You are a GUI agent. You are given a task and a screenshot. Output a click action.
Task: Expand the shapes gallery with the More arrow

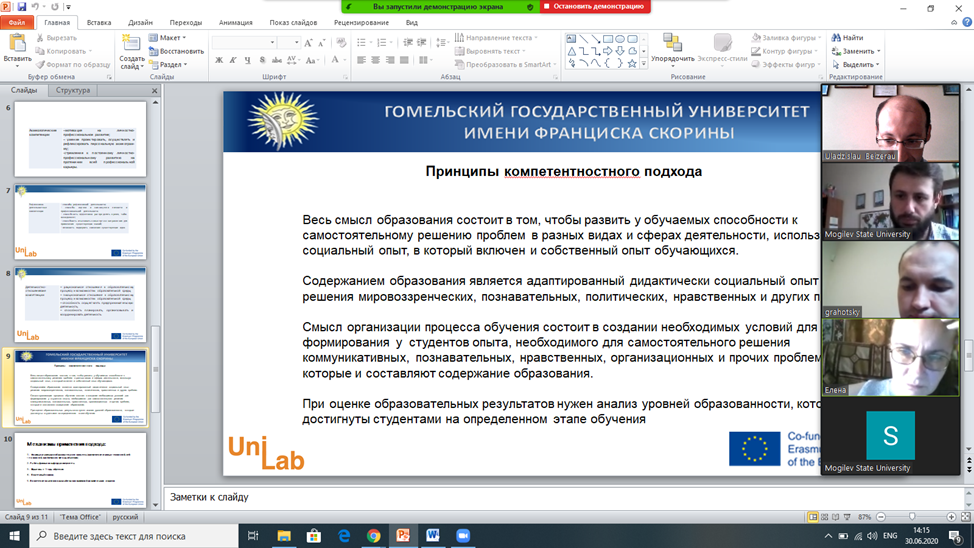644,64
